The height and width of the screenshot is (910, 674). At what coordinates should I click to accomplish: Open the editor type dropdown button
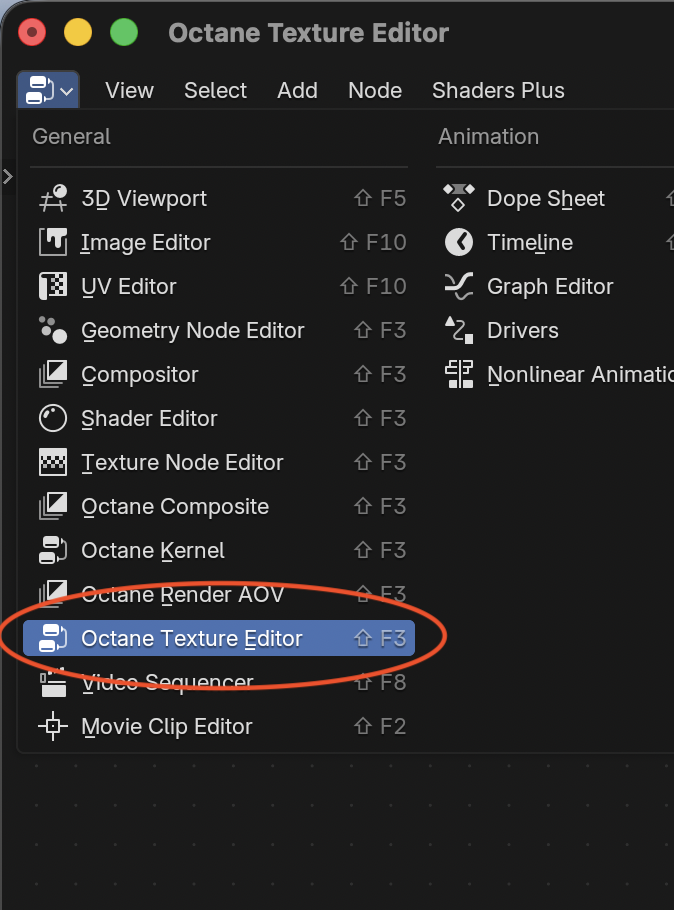click(48, 90)
